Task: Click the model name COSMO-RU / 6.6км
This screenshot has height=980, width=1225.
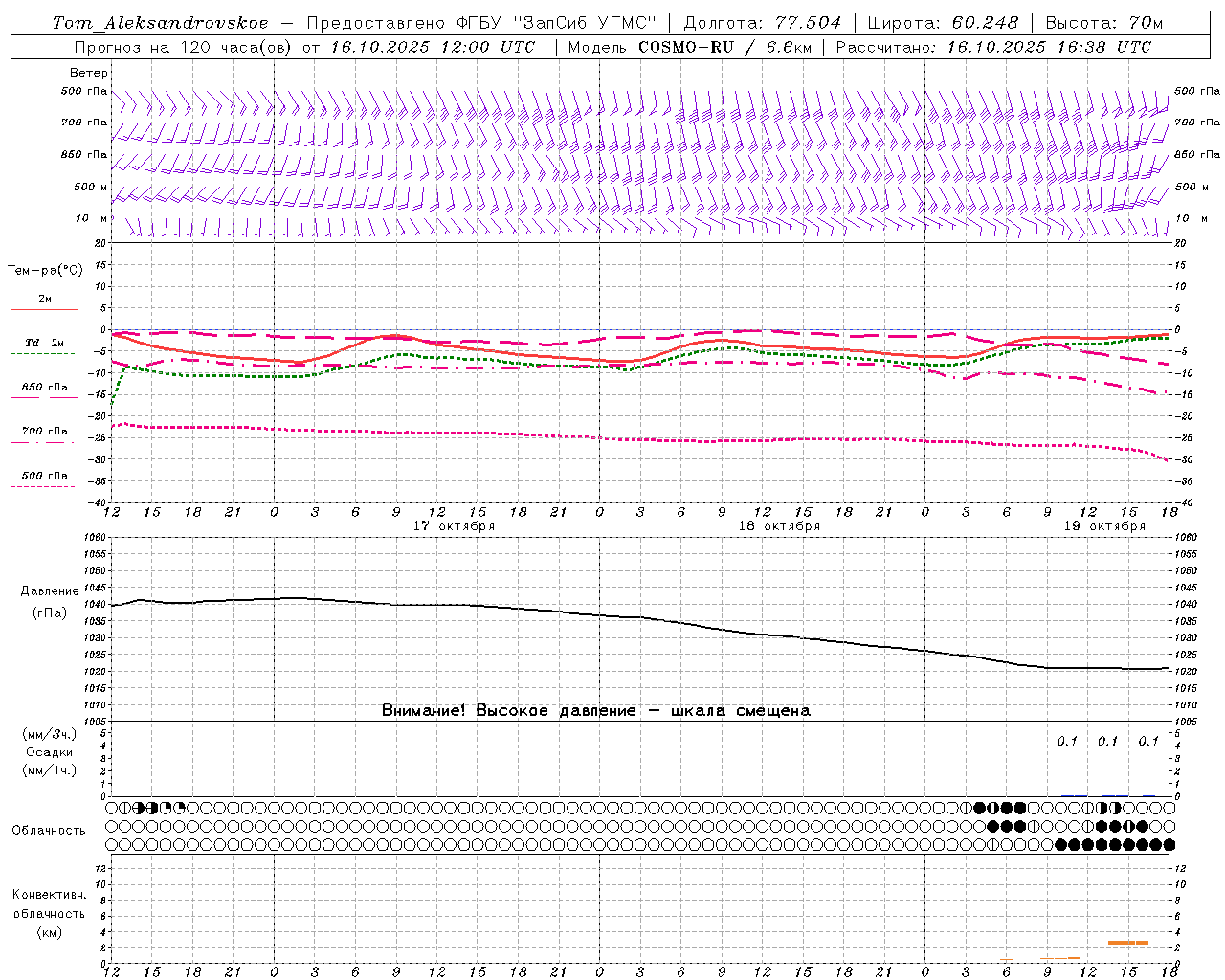Action: [x=724, y=47]
